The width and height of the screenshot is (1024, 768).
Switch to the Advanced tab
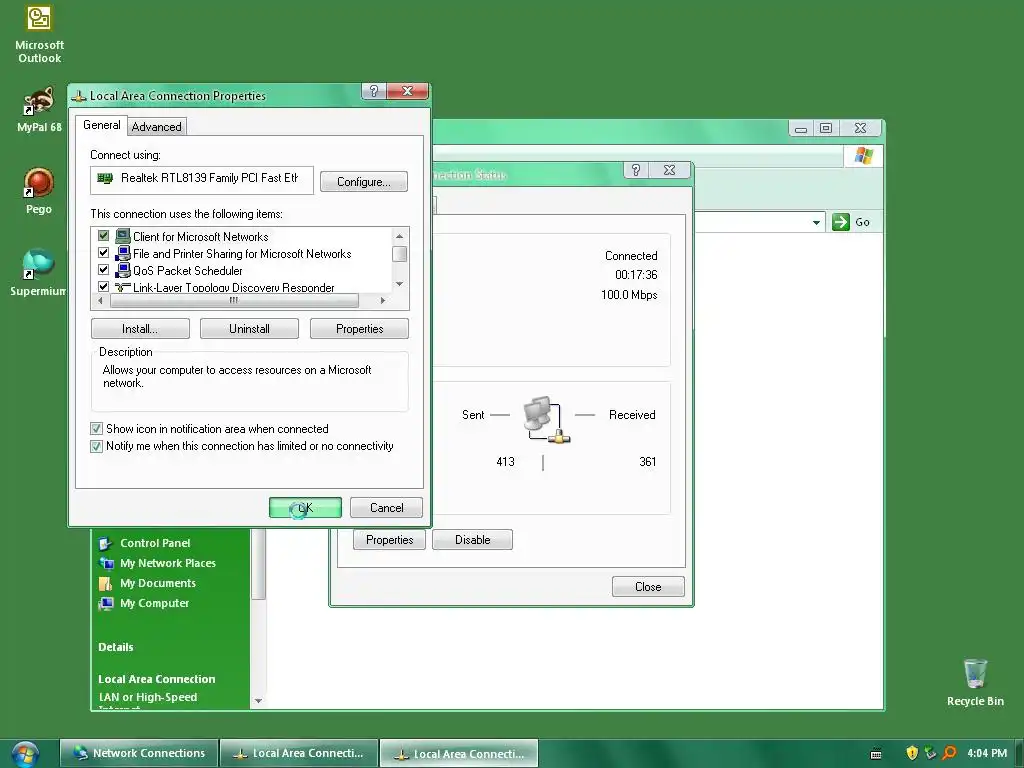(x=157, y=127)
